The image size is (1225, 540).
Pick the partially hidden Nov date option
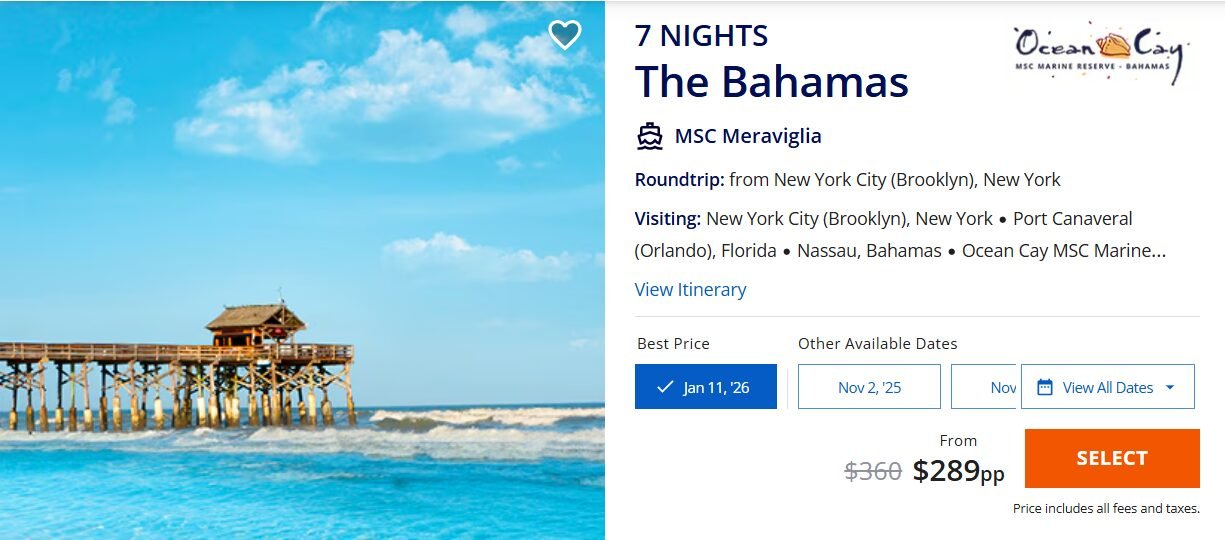(985, 387)
